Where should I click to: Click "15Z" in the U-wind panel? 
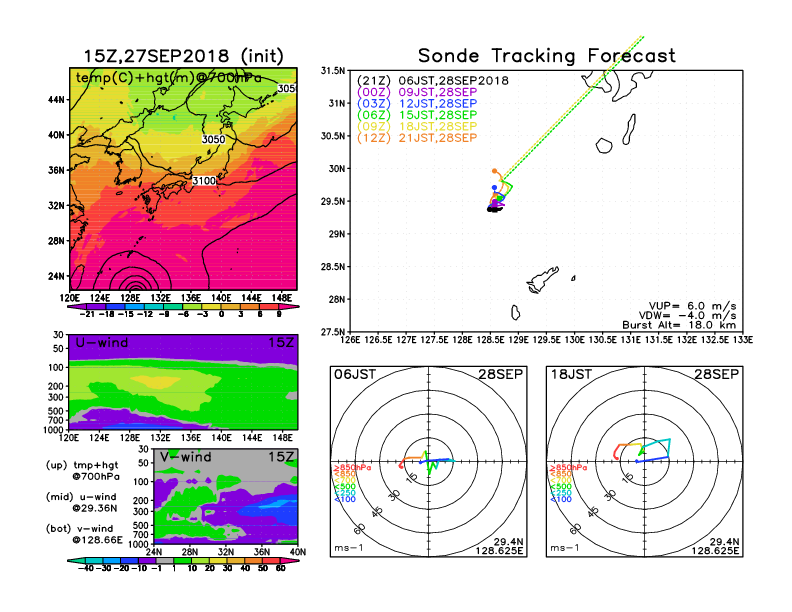pyautogui.click(x=281, y=342)
